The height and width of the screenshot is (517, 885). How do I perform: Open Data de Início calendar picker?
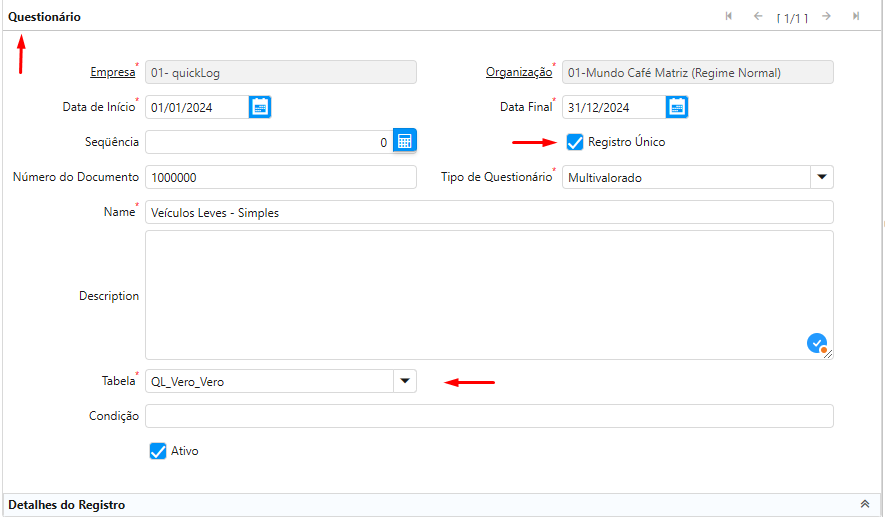260,107
